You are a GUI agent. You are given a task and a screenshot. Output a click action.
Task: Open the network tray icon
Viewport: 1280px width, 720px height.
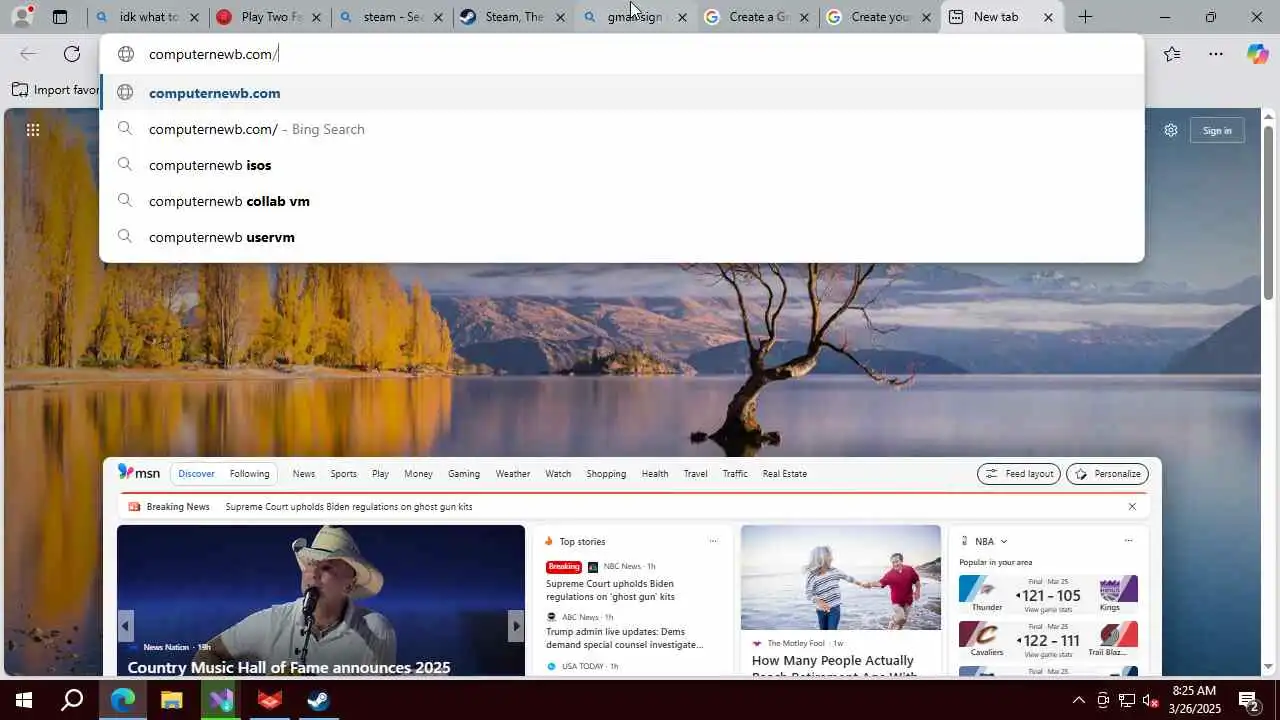pos(1126,700)
